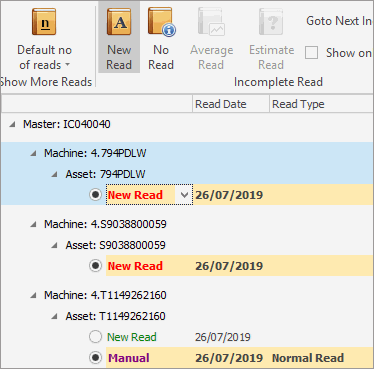
Task: Open the New Read dropdown for asset 794PDLW
Action: tap(184, 195)
